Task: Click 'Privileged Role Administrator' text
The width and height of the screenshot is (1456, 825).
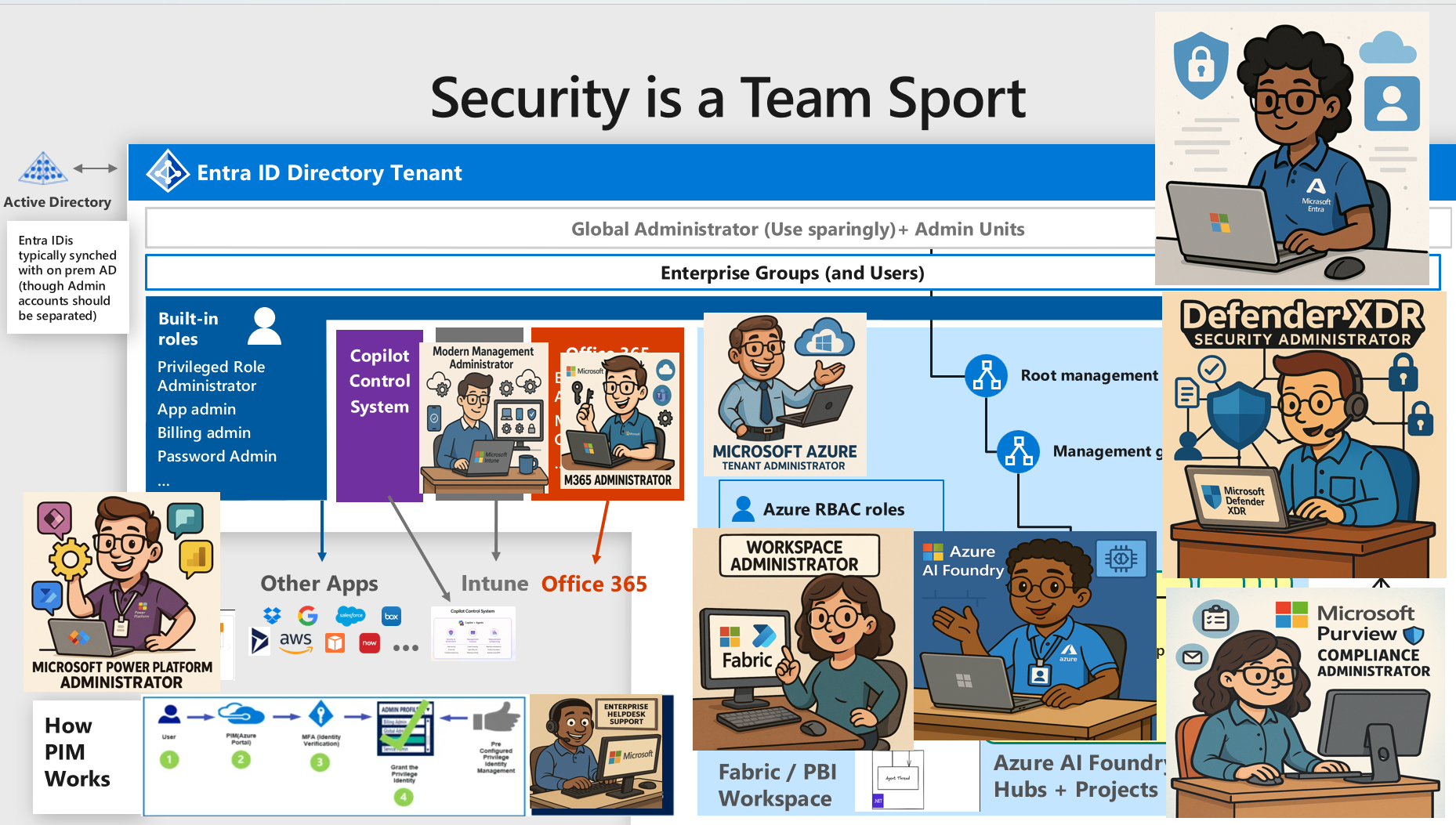Action: click(x=211, y=376)
